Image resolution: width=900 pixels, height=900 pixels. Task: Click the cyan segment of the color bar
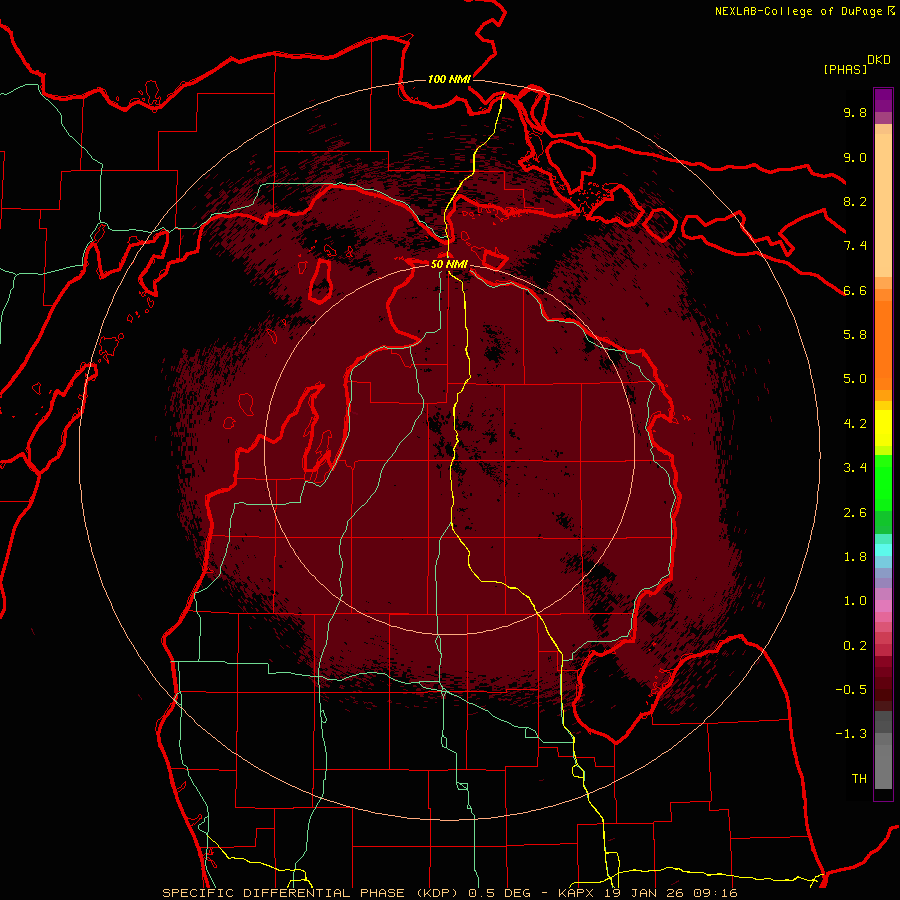point(883,550)
